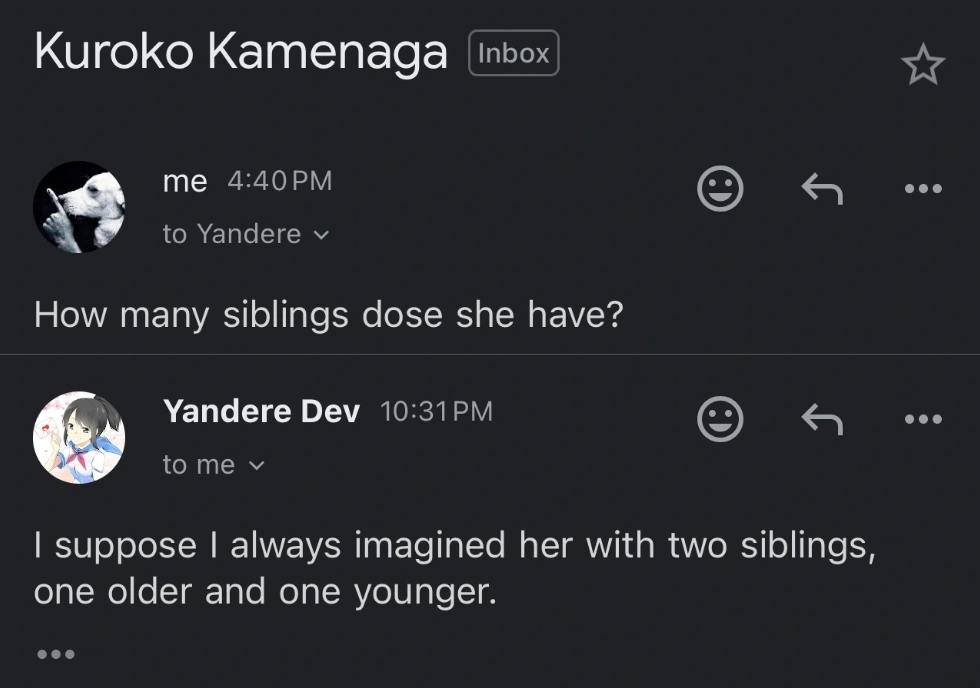Star the Kuroko Kamenaga conversation

[x=922, y=66]
